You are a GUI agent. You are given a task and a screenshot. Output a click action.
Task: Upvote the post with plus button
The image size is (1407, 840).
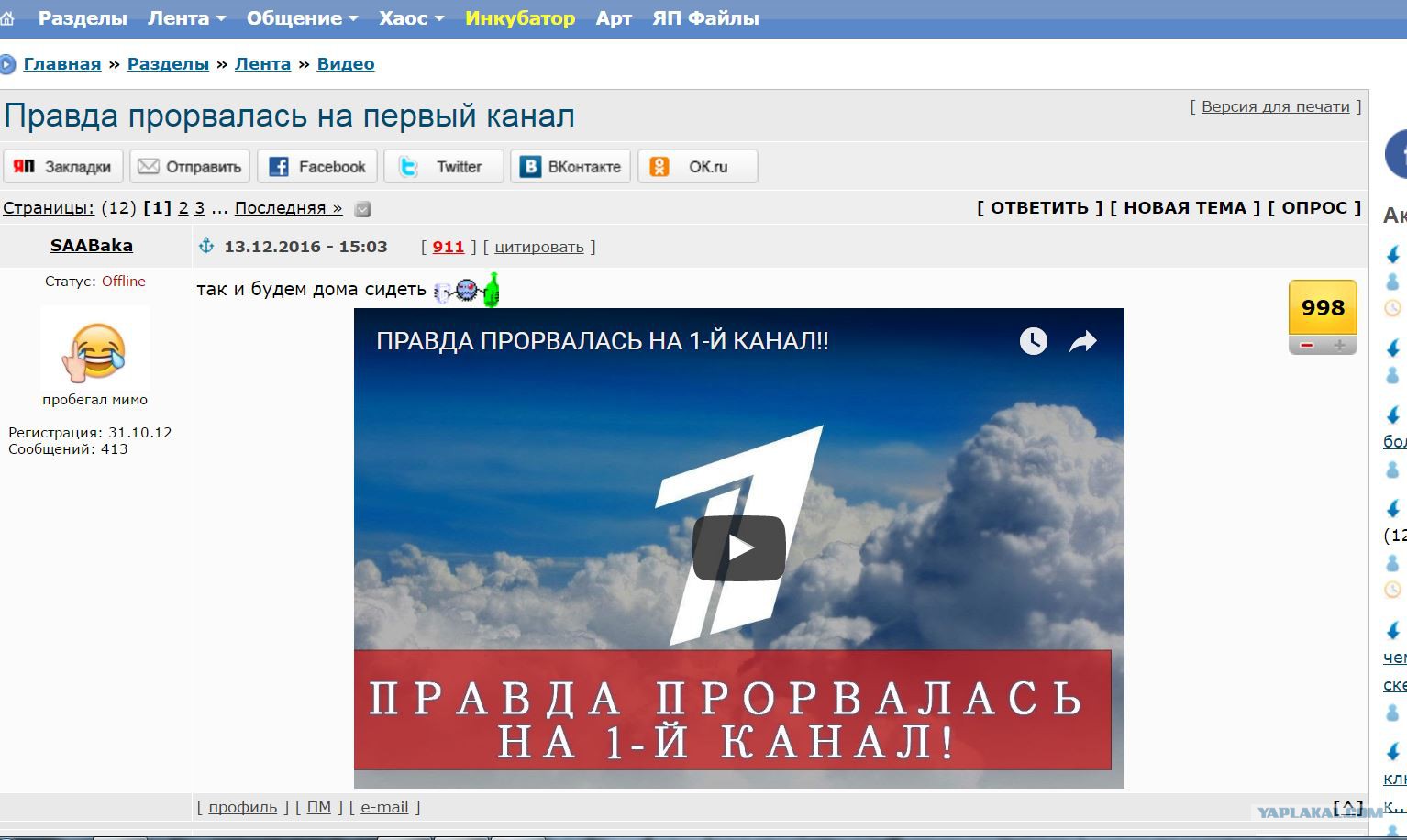(1340, 346)
